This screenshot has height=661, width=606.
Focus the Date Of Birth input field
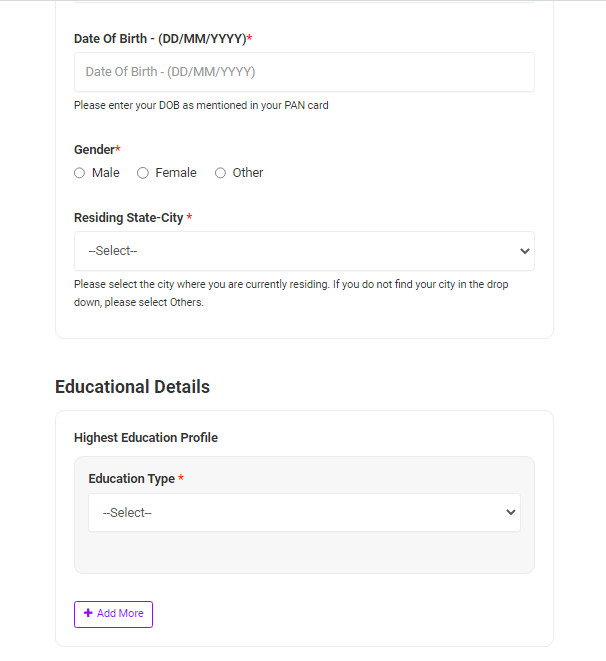304,72
